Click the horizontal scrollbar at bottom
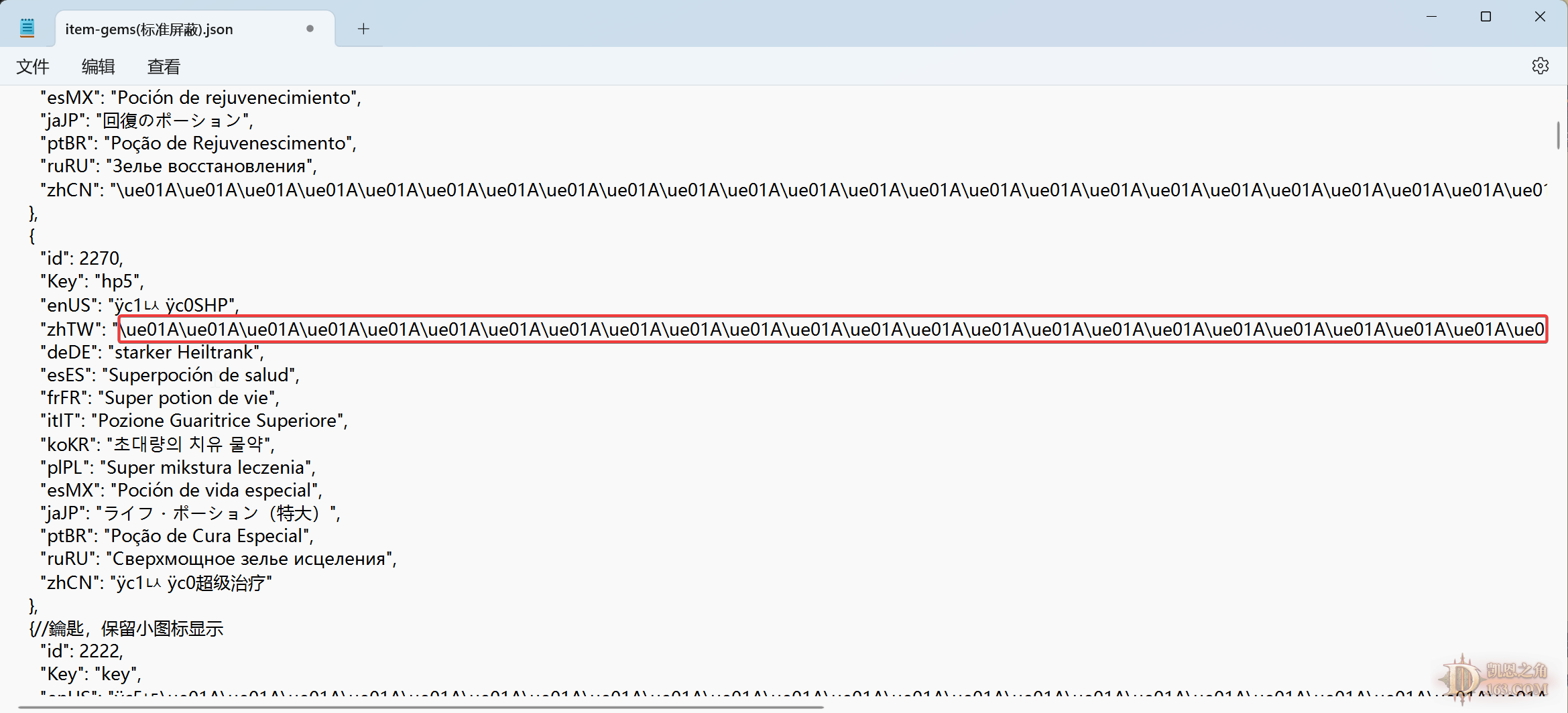Viewport: 1568px width, 713px height. tap(420, 707)
